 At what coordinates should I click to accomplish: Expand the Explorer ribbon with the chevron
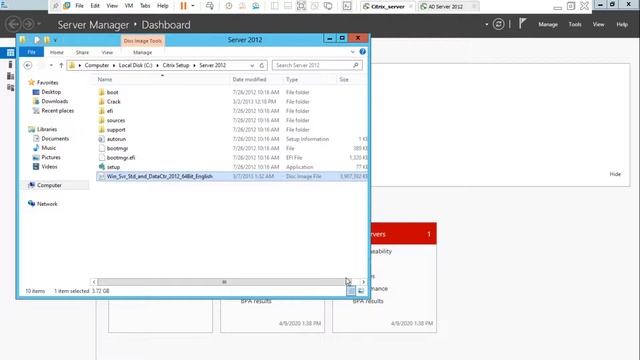coord(353,52)
